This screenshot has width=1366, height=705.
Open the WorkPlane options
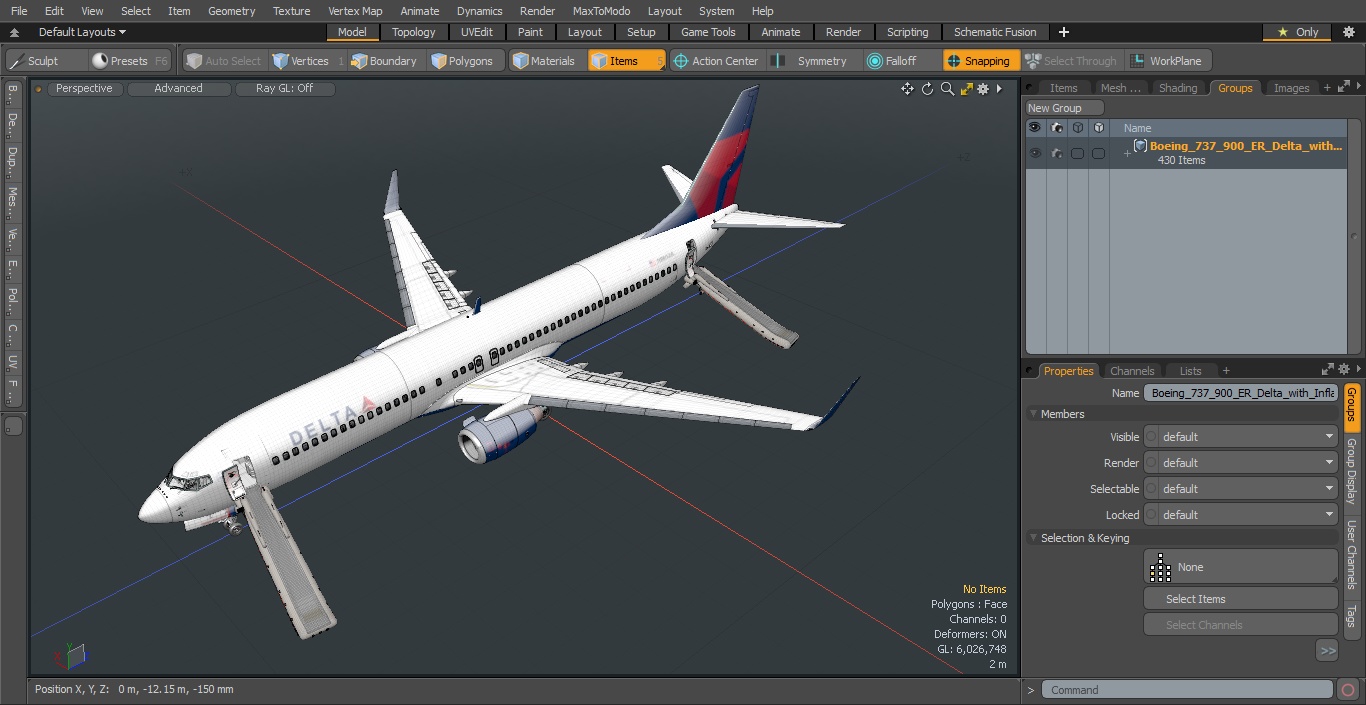coord(1167,61)
